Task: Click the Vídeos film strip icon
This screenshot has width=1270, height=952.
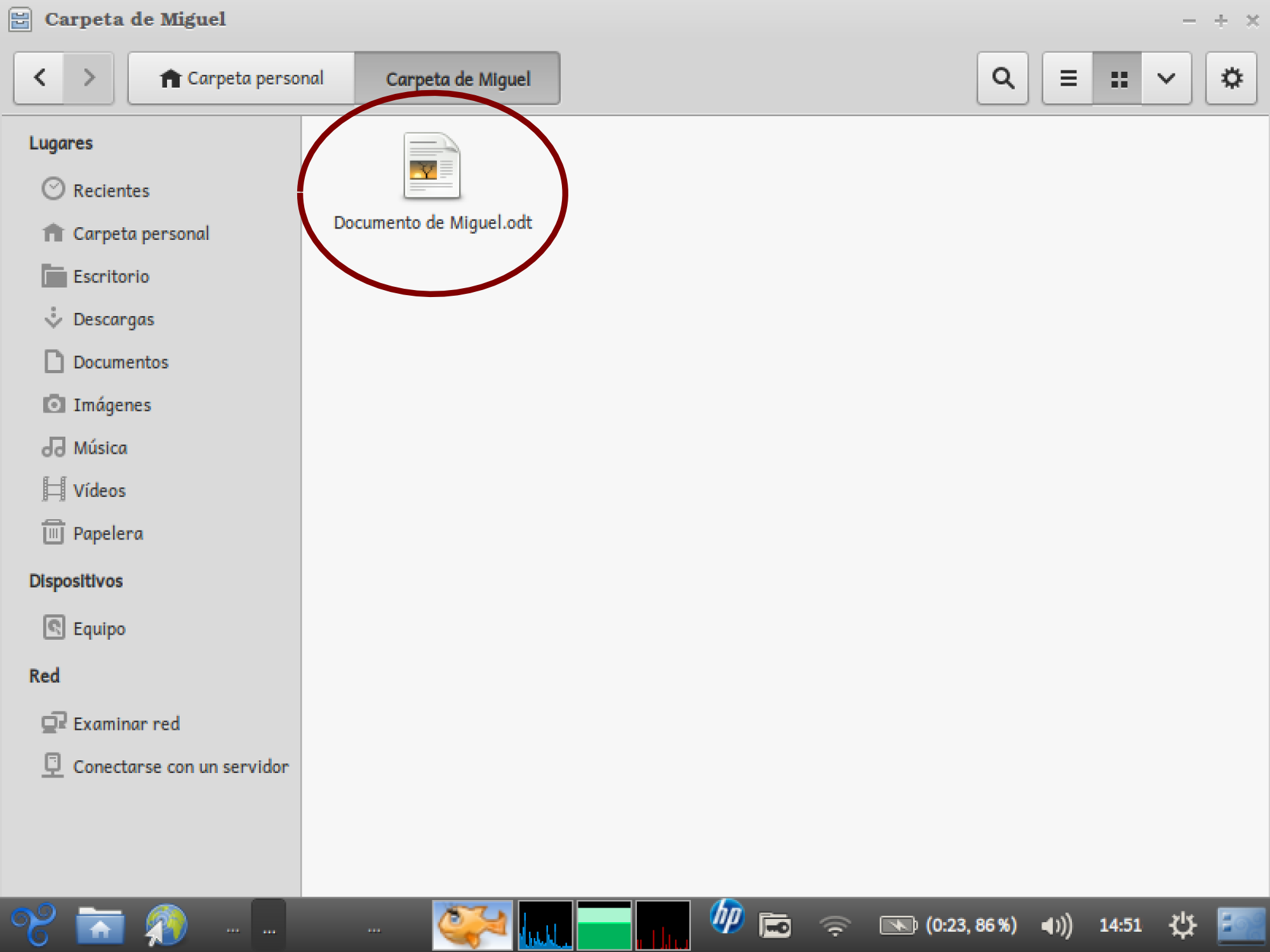Action: point(54,489)
